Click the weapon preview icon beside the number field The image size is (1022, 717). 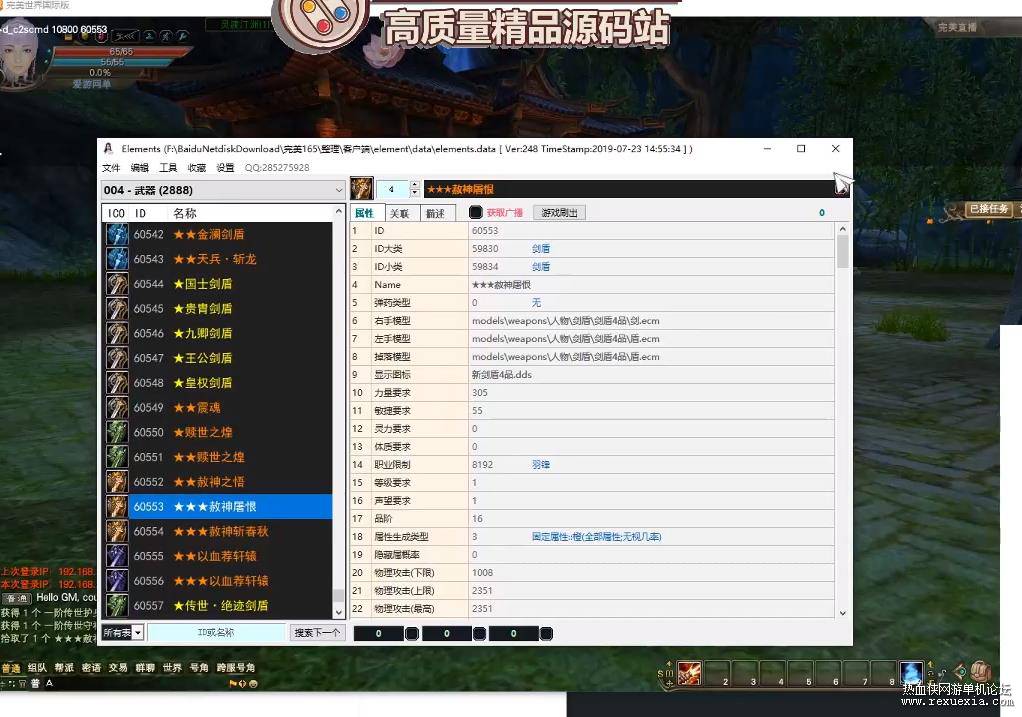[362, 189]
